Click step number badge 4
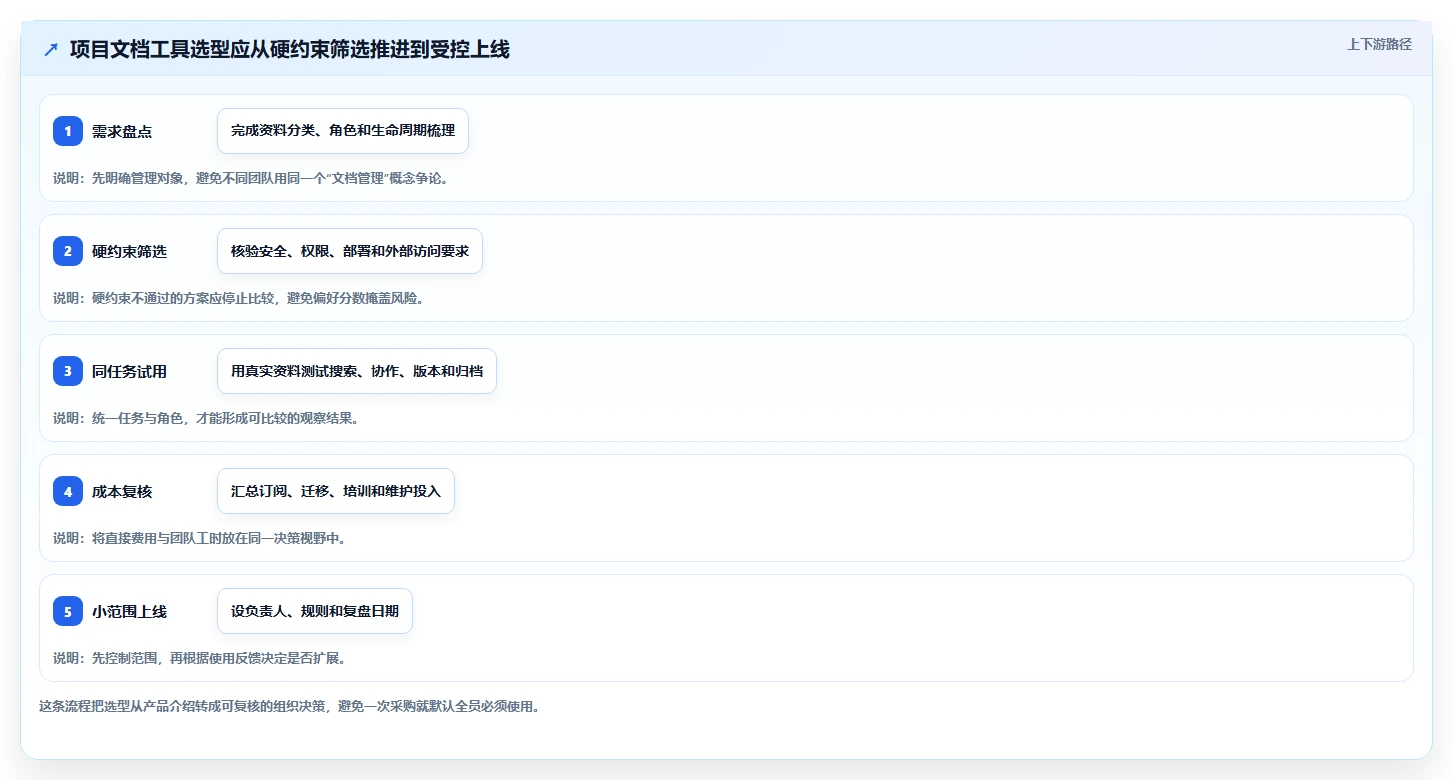 tap(68, 491)
